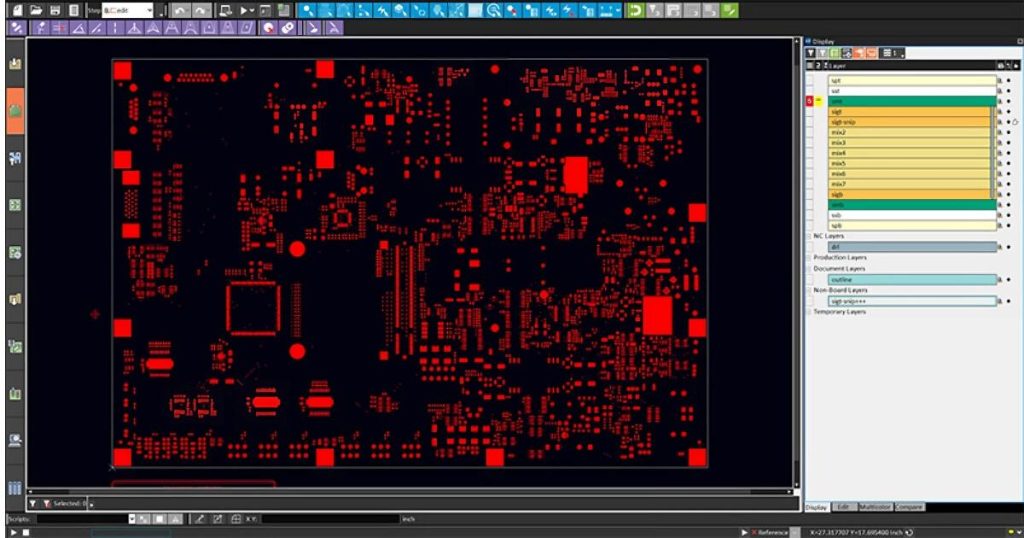1024x538 pixels.
Task: Select the drl layer under NC Layers
Action: click(912, 247)
